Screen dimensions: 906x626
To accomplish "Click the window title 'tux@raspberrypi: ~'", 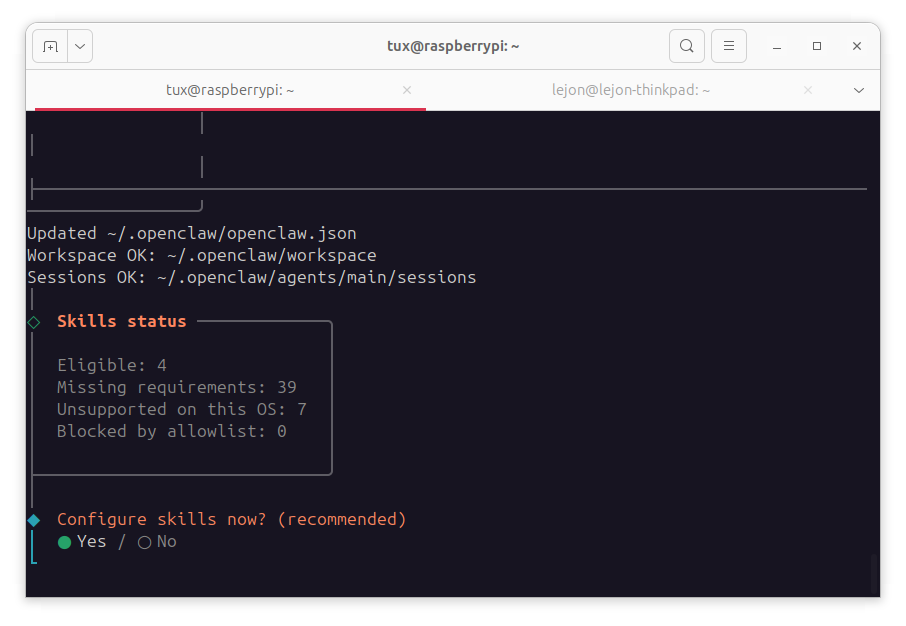I will [x=453, y=46].
